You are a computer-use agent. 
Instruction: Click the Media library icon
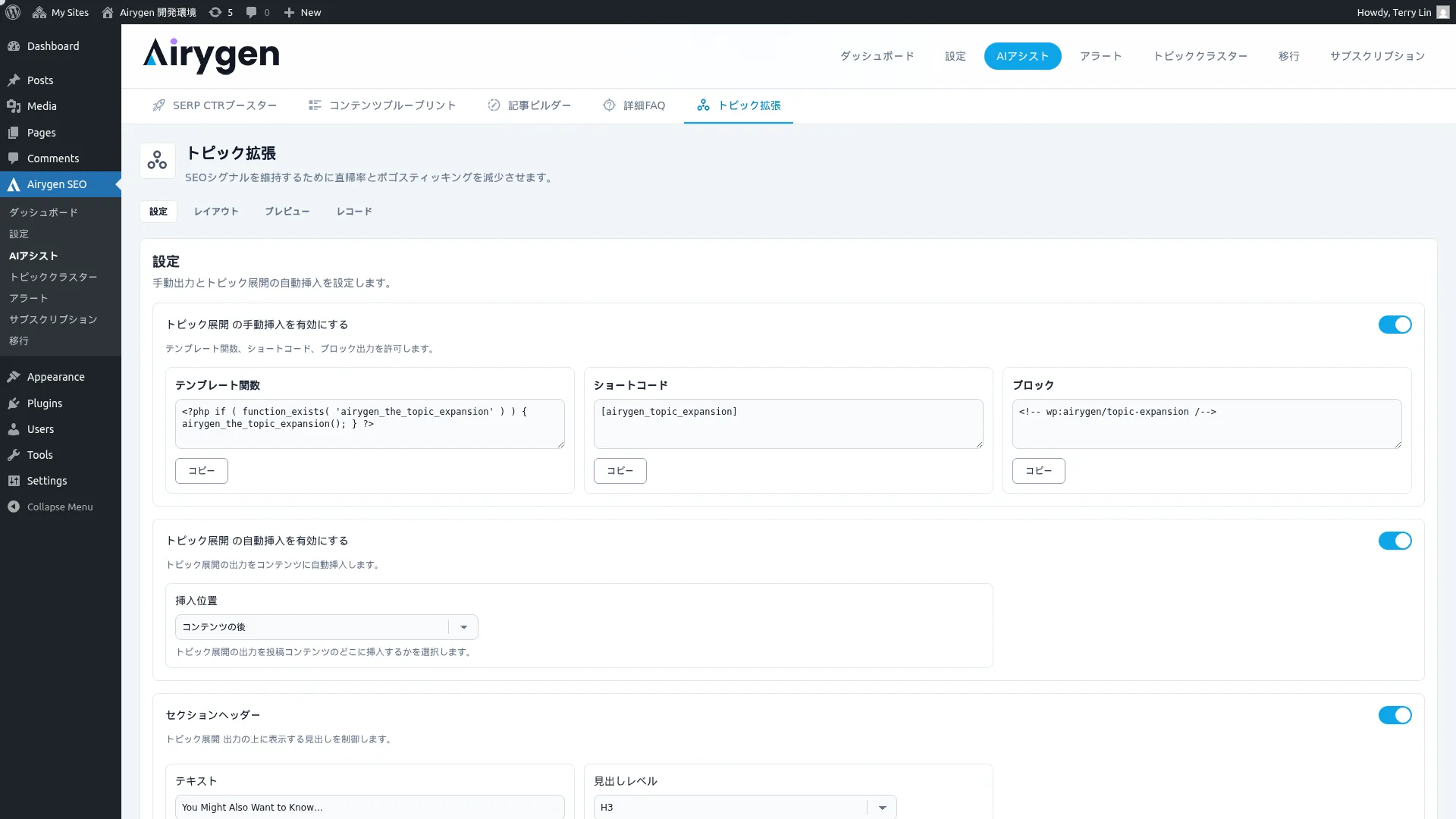[14, 106]
